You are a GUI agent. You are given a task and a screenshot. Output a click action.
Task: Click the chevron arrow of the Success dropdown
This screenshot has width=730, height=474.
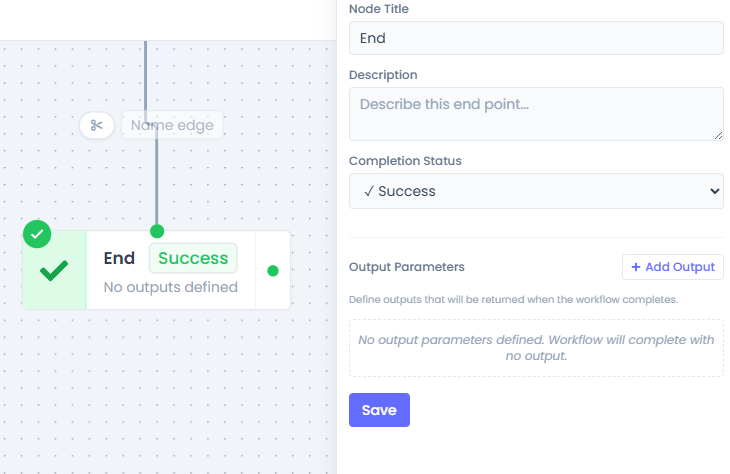point(713,191)
